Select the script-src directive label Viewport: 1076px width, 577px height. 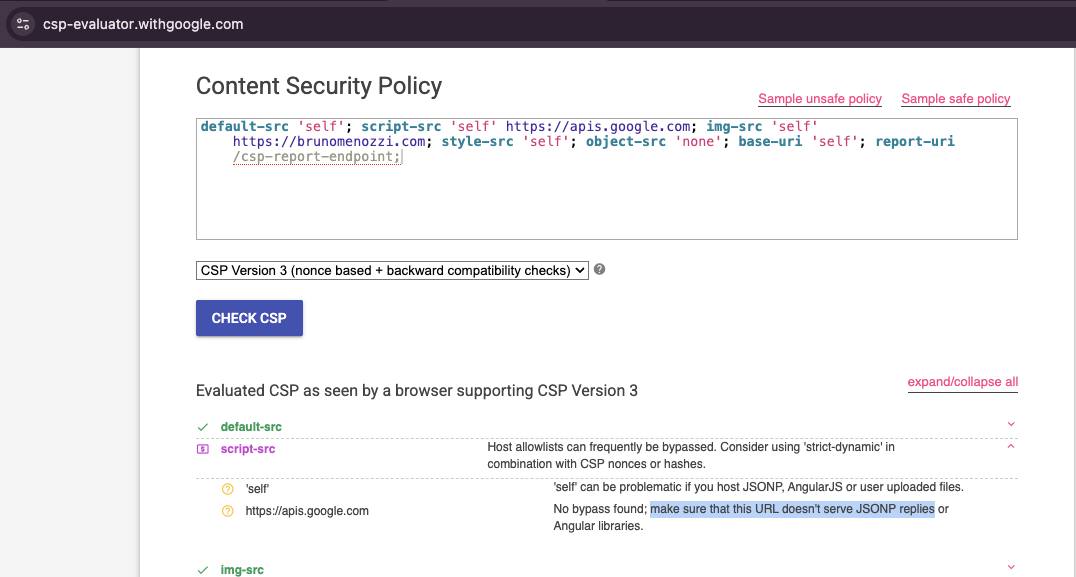pos(248,449)
